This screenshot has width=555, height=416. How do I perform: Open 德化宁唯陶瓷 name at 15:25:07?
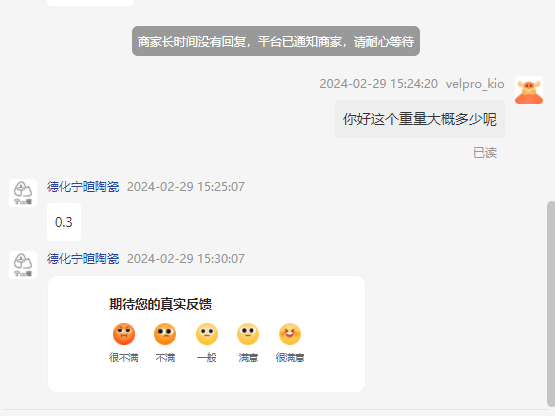pyautogui.click(x=83, y=187)
